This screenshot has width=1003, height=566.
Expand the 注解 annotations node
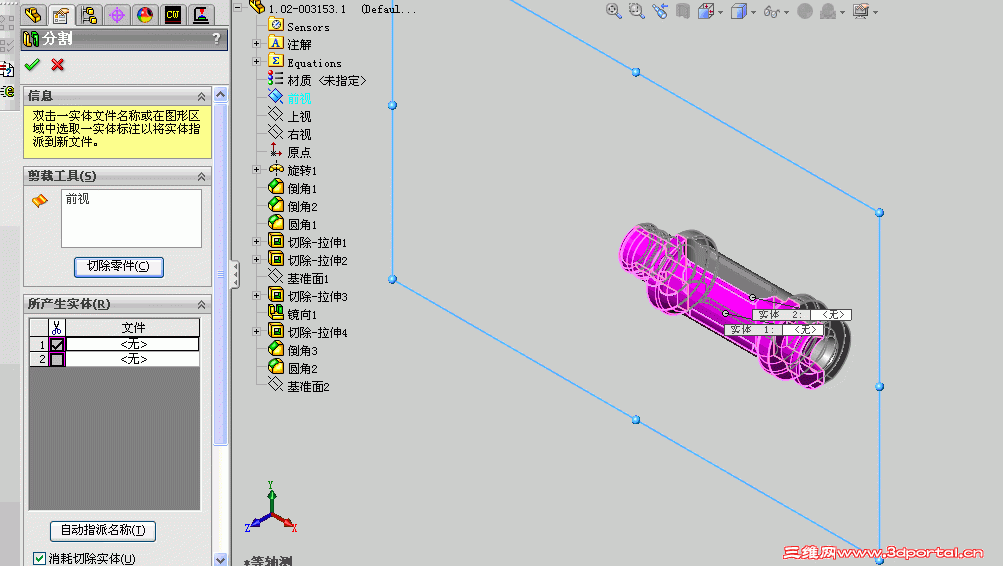[x=257, y=44]
